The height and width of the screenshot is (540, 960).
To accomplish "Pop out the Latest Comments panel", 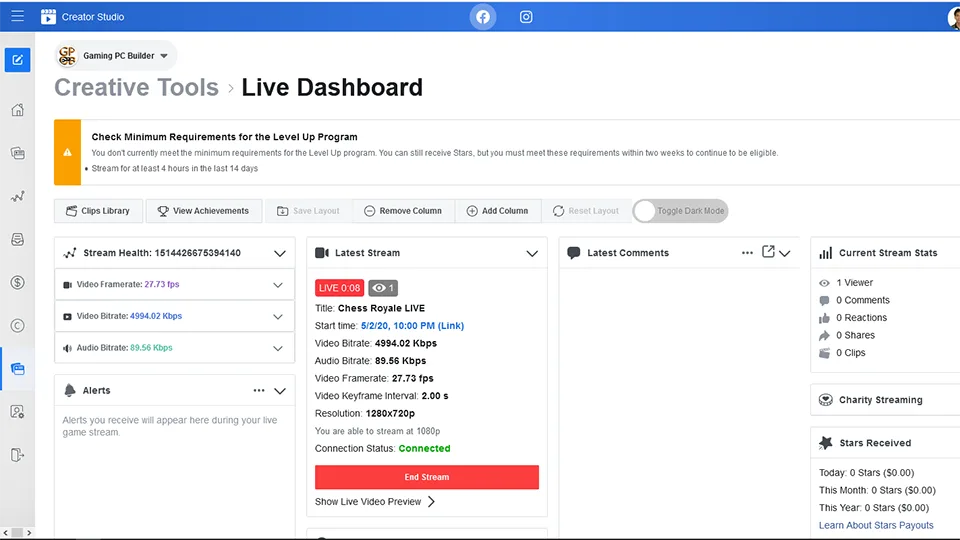I will pyautogui.click(x=768, y=252).
